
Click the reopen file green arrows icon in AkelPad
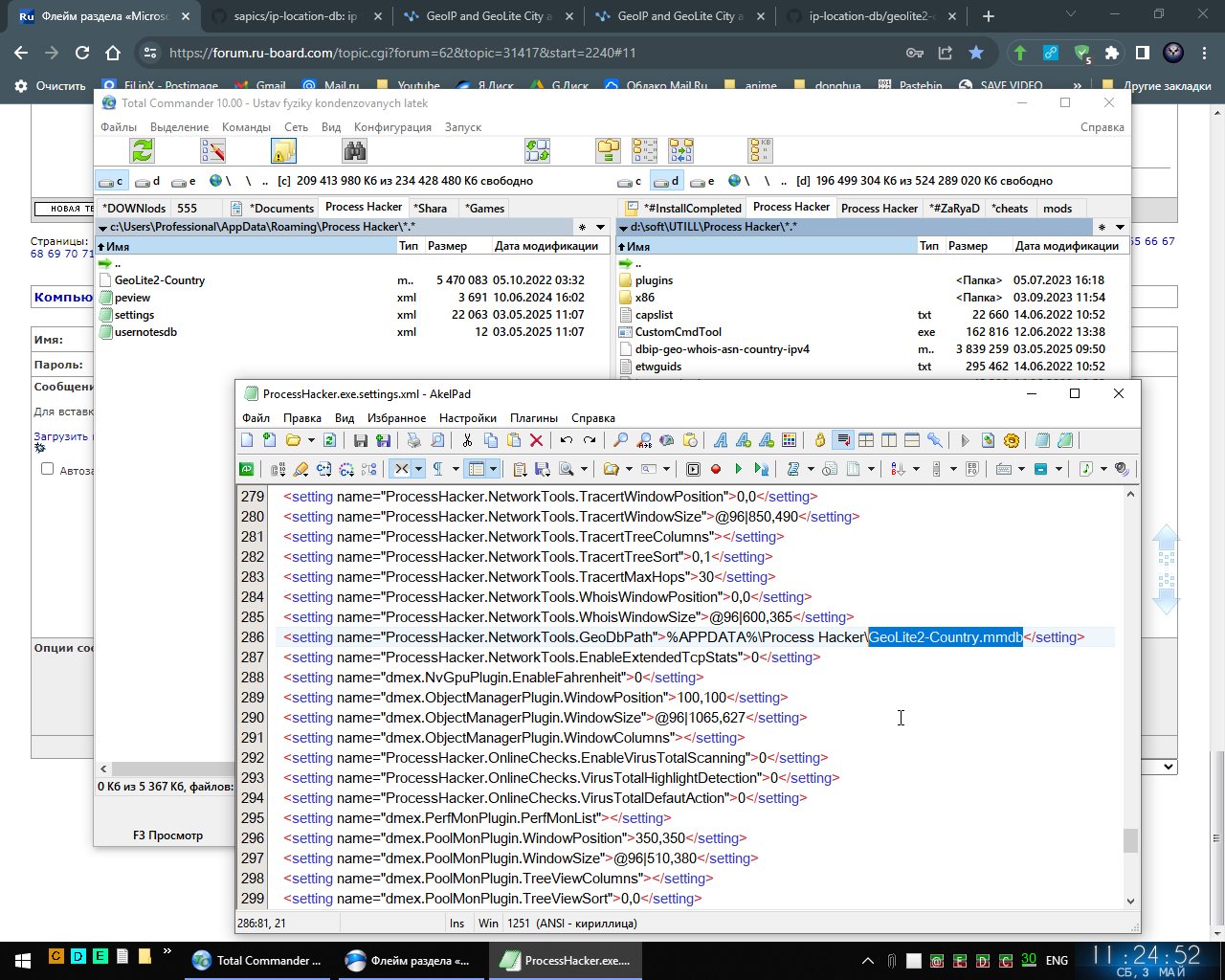click(x=329, y=440)
